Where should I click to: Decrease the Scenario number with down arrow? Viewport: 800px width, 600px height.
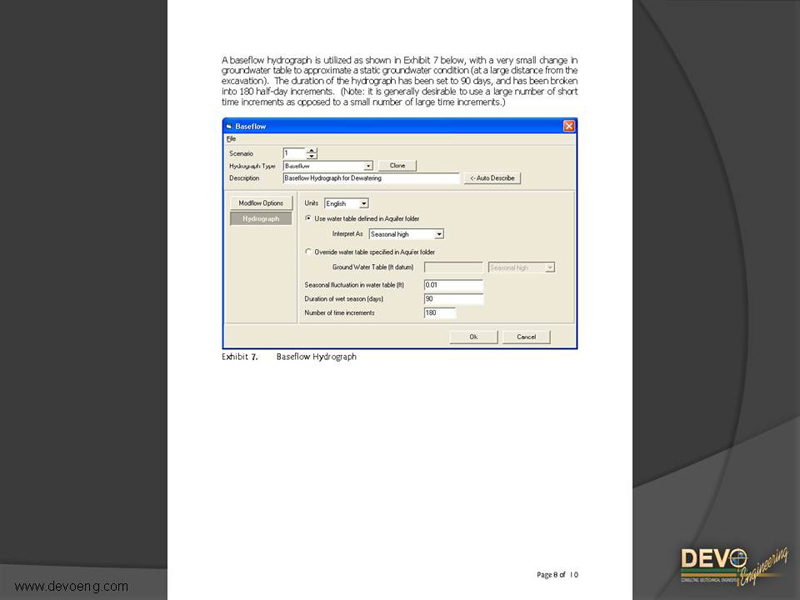point(311,156)
